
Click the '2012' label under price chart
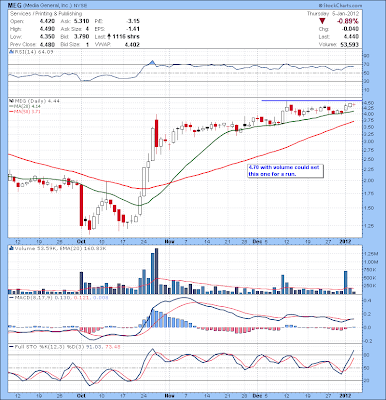click(345, 241)
